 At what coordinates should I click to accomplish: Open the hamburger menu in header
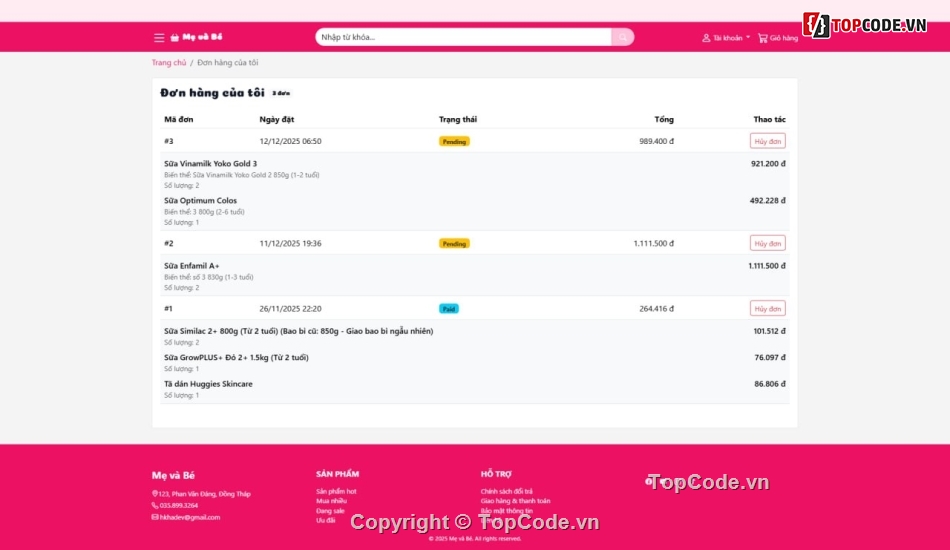click(159, 38)
